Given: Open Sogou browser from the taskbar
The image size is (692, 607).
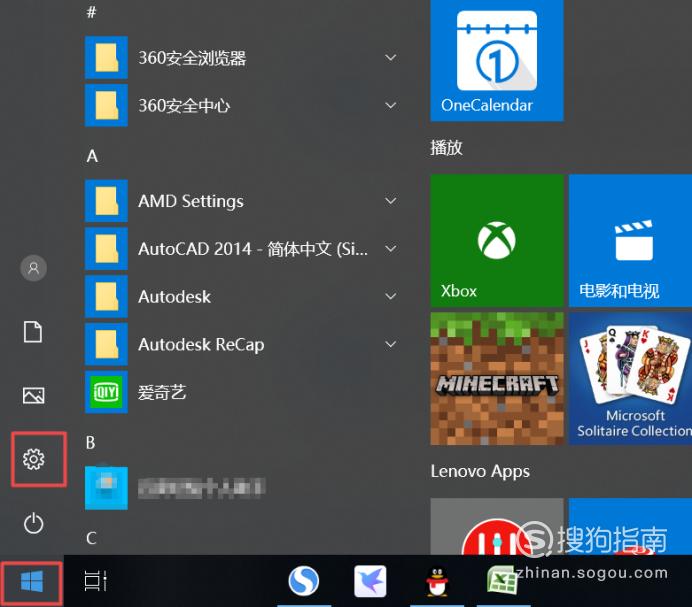Looking at the screenshot, I should tap(304, 581).
